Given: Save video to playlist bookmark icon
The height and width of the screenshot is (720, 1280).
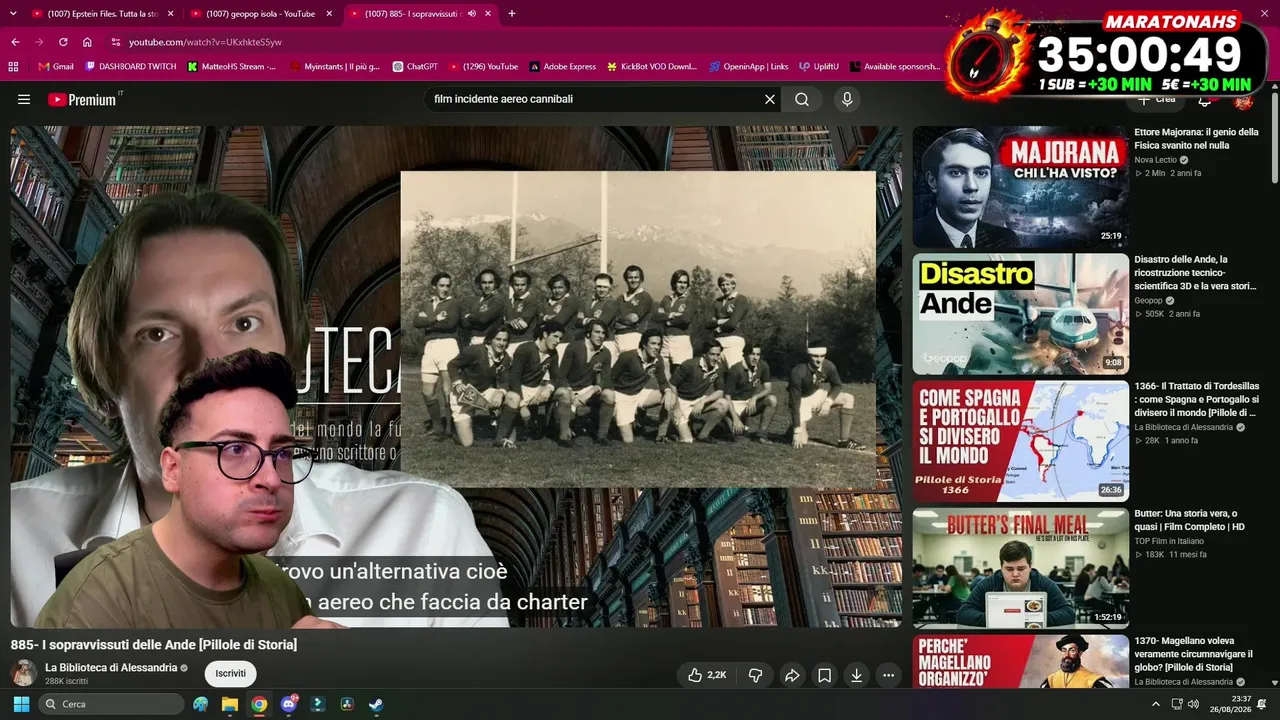Looking at the screenshot, I should click(824, 675).
